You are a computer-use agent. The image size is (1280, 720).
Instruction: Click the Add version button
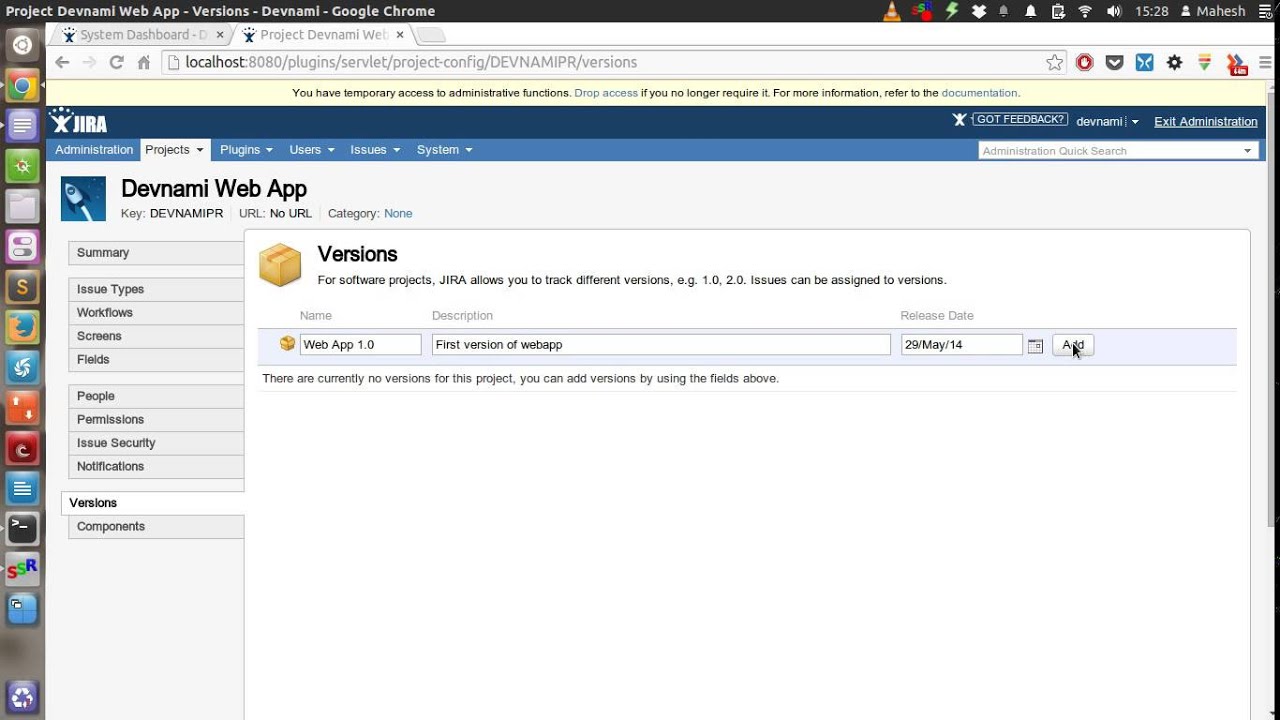tap(1073, 345)
